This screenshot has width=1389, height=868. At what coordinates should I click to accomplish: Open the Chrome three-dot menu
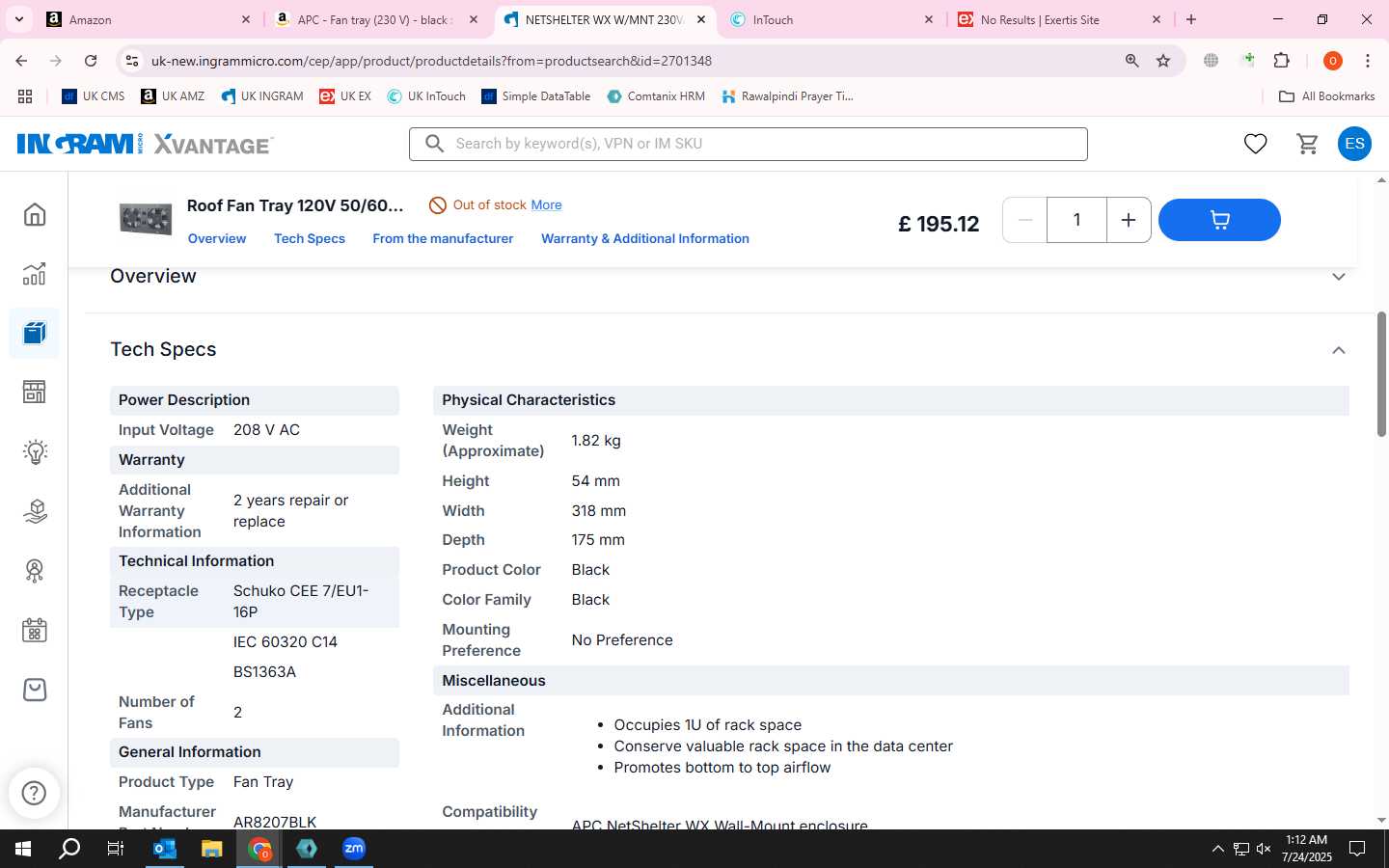[1368, 61]
